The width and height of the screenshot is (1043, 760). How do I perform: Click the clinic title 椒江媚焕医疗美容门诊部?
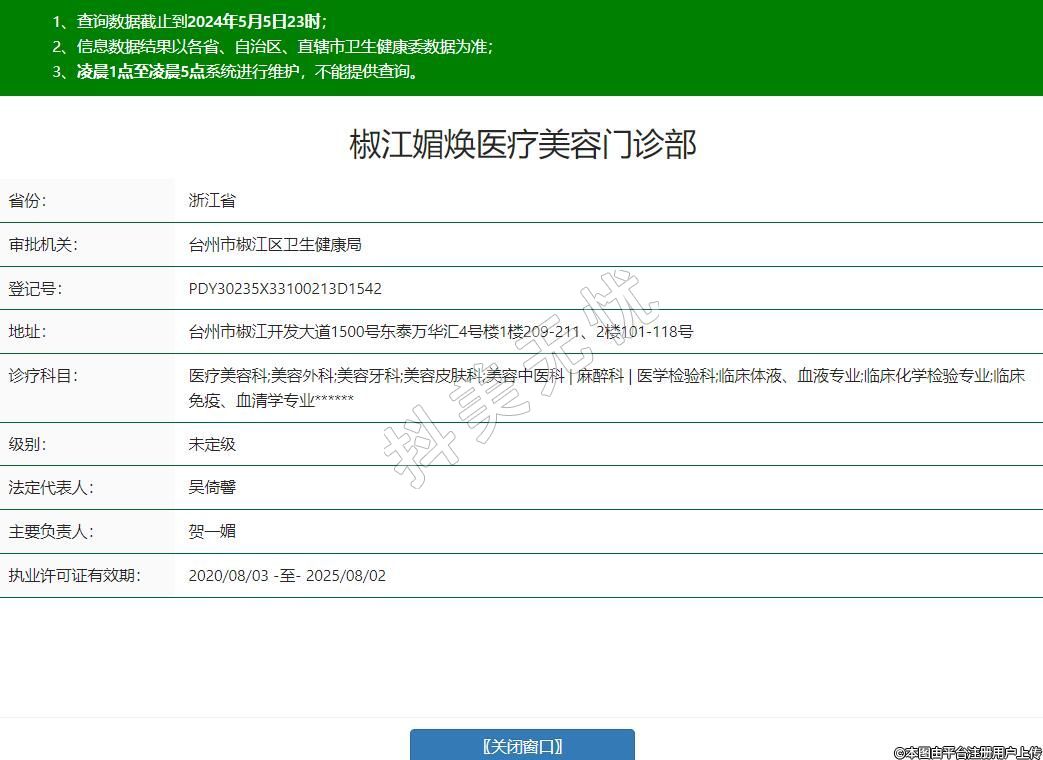pyautogui.click(x=522, y=145)
